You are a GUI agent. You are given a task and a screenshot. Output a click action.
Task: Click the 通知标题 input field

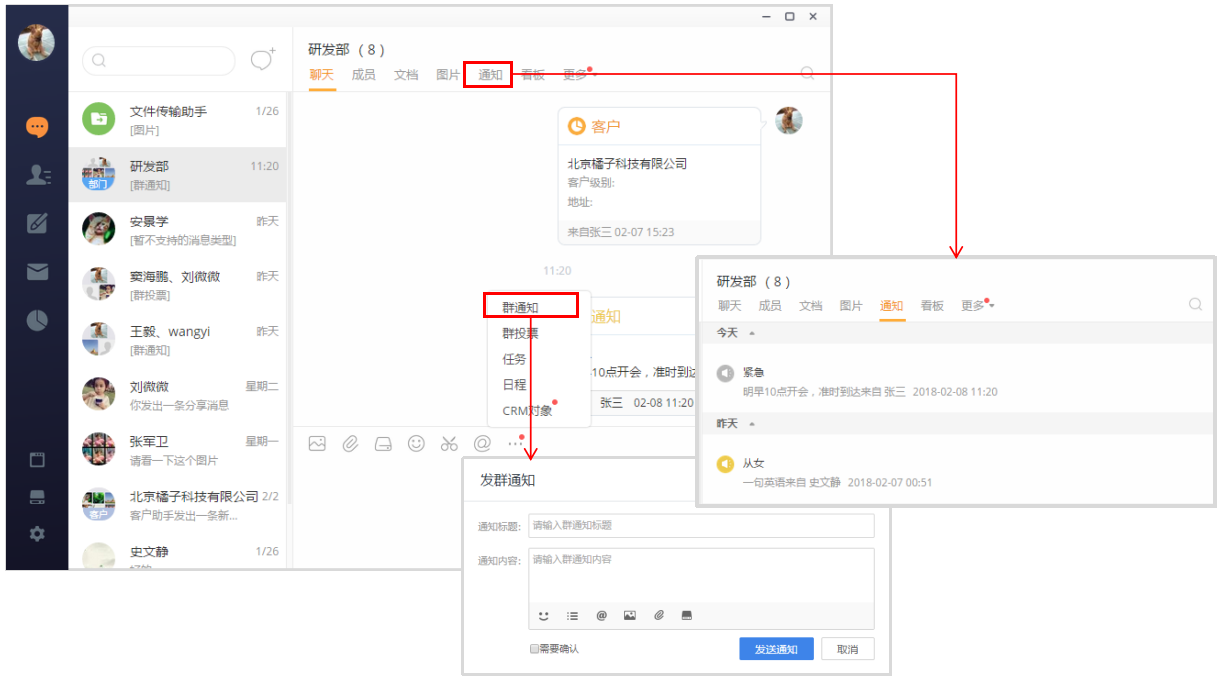tap(701, 525)
